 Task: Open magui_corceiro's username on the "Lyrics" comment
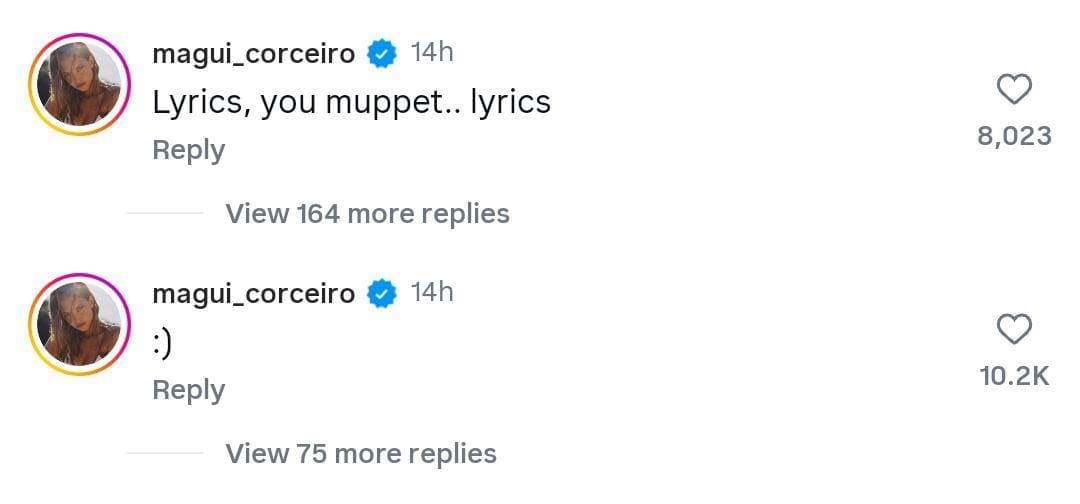pos(253,54)
